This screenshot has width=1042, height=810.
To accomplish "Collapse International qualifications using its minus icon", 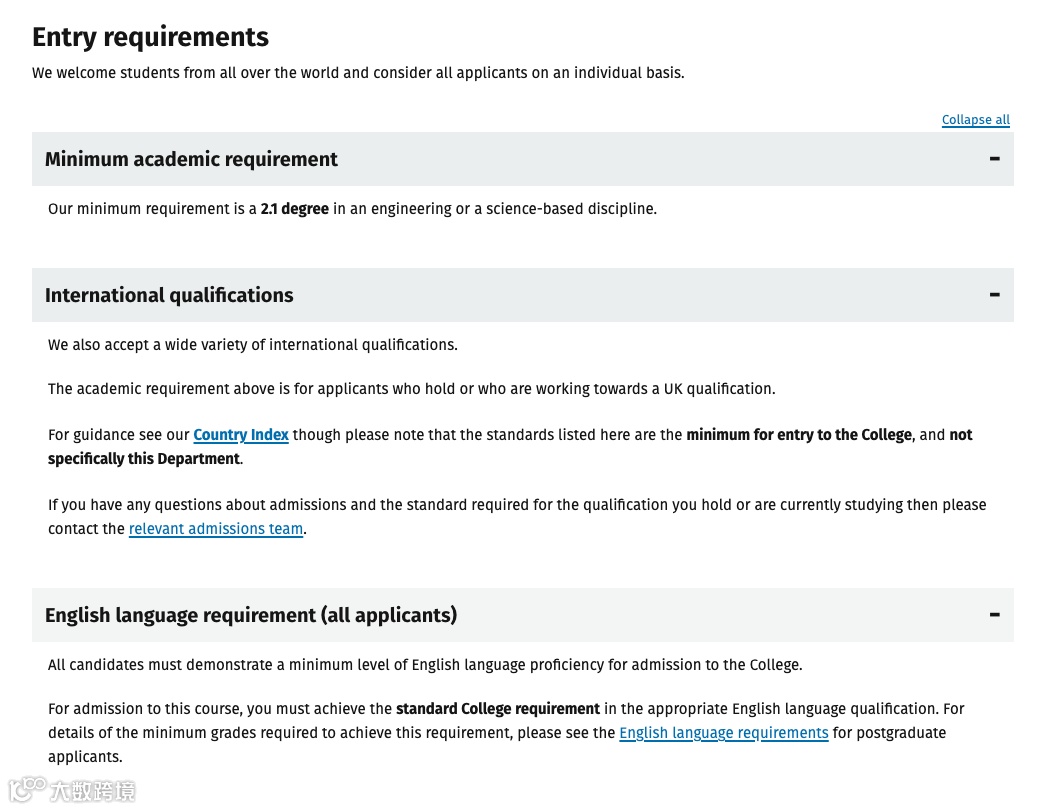I will pyautogui.click(x=994, y=295).
